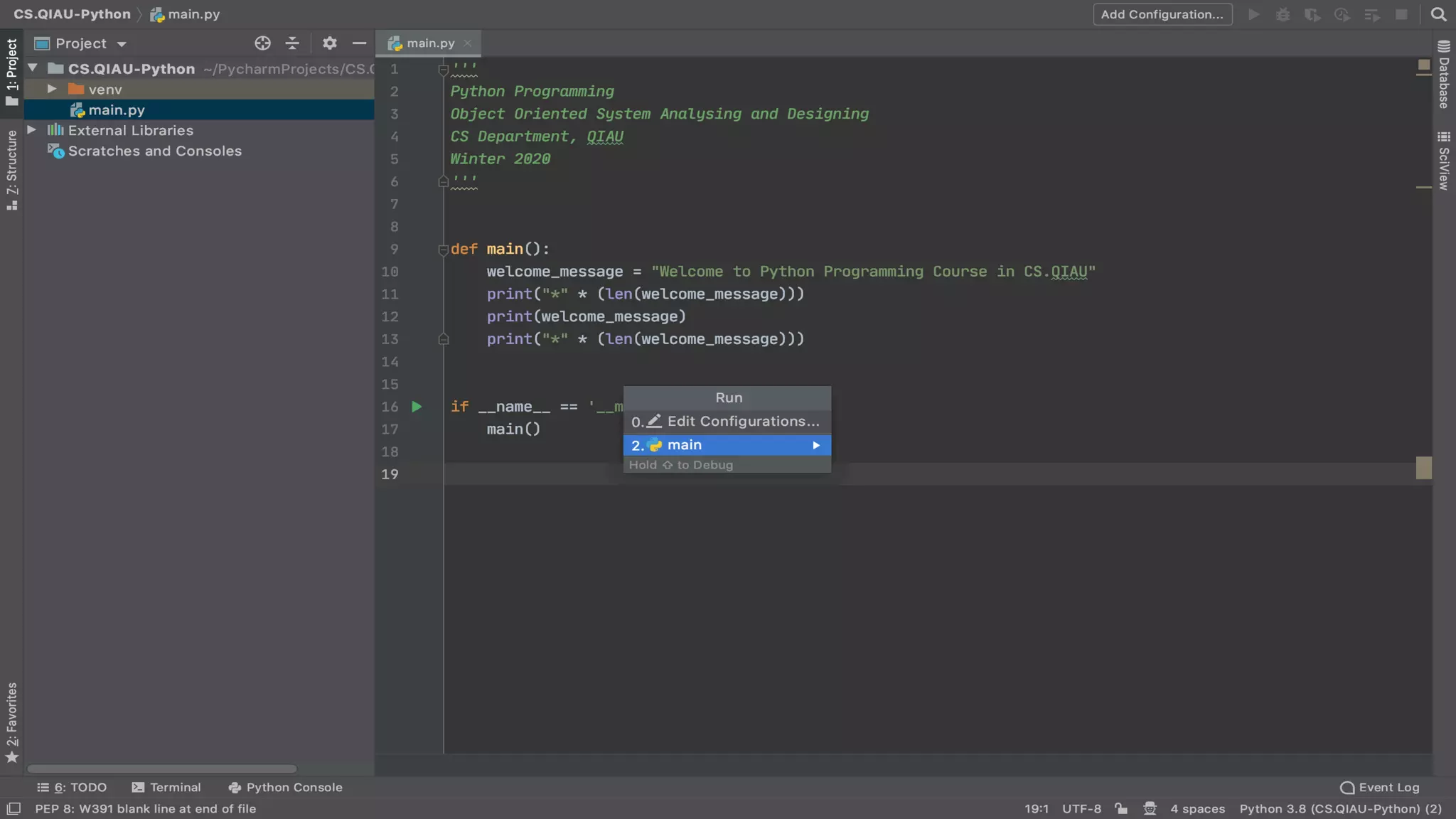
Task: Choose Edit Configurations in Run popup
Action: click(x=727, y=422)
